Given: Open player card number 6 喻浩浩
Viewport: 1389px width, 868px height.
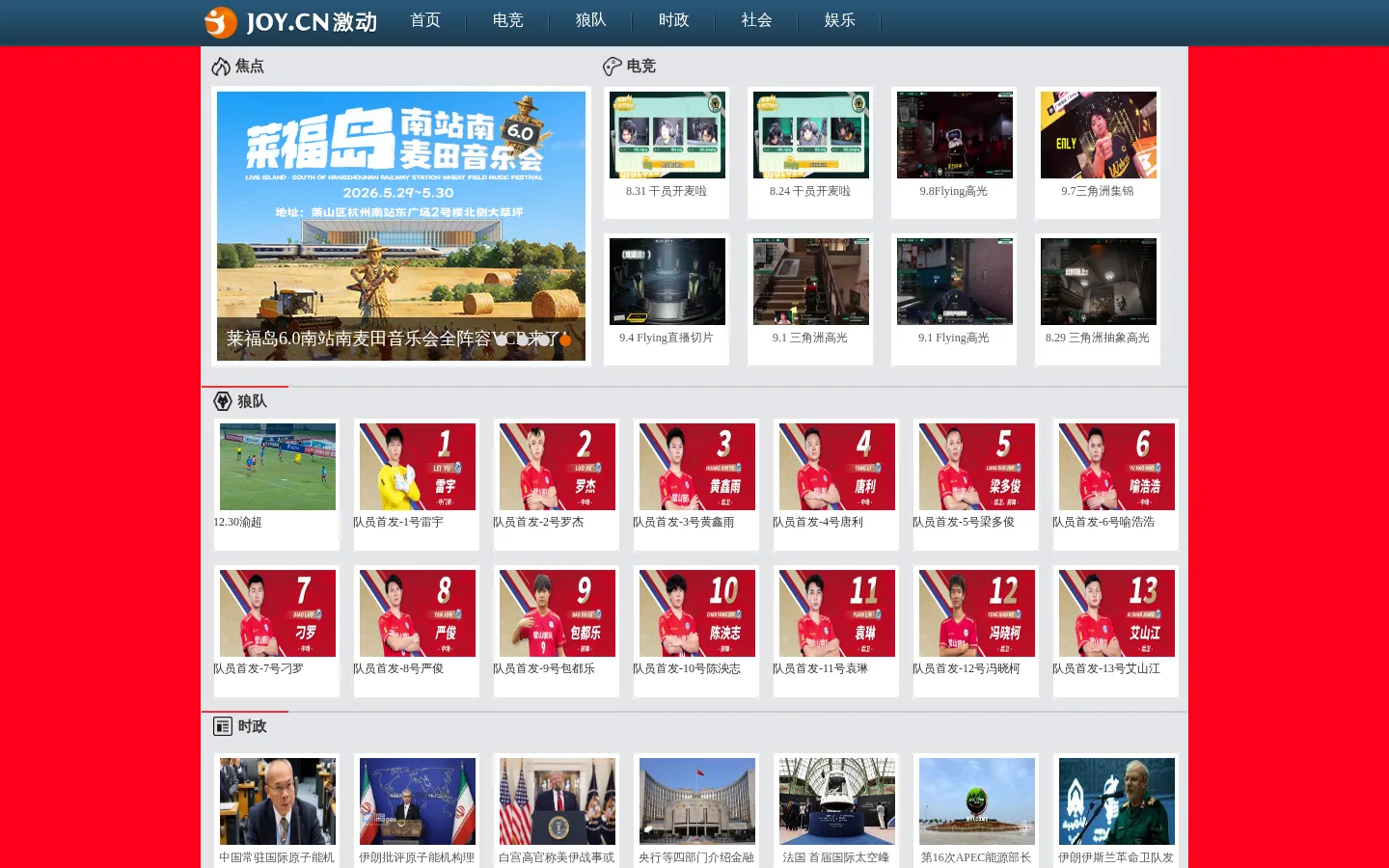Looking at the screenshot, I should (1117, 467).
